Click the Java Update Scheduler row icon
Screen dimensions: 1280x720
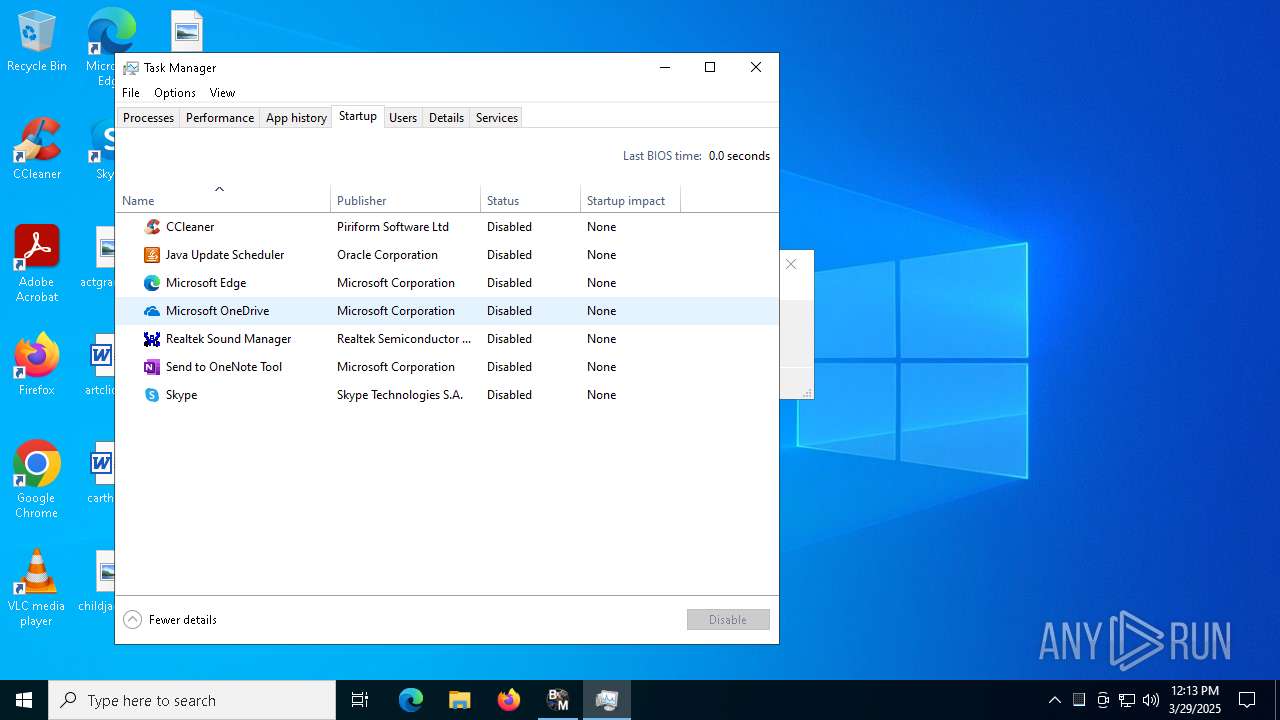coord(152,255)
